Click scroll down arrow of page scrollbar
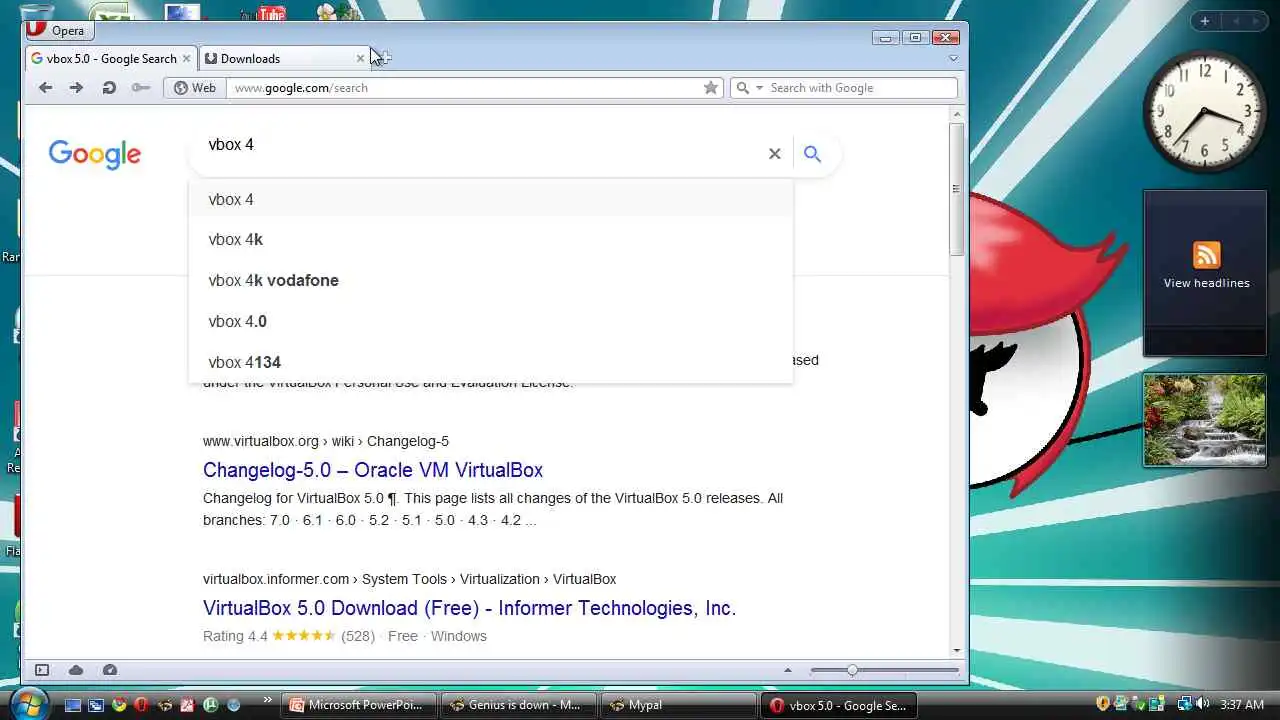1280x720 pixels. click(957, 650)
